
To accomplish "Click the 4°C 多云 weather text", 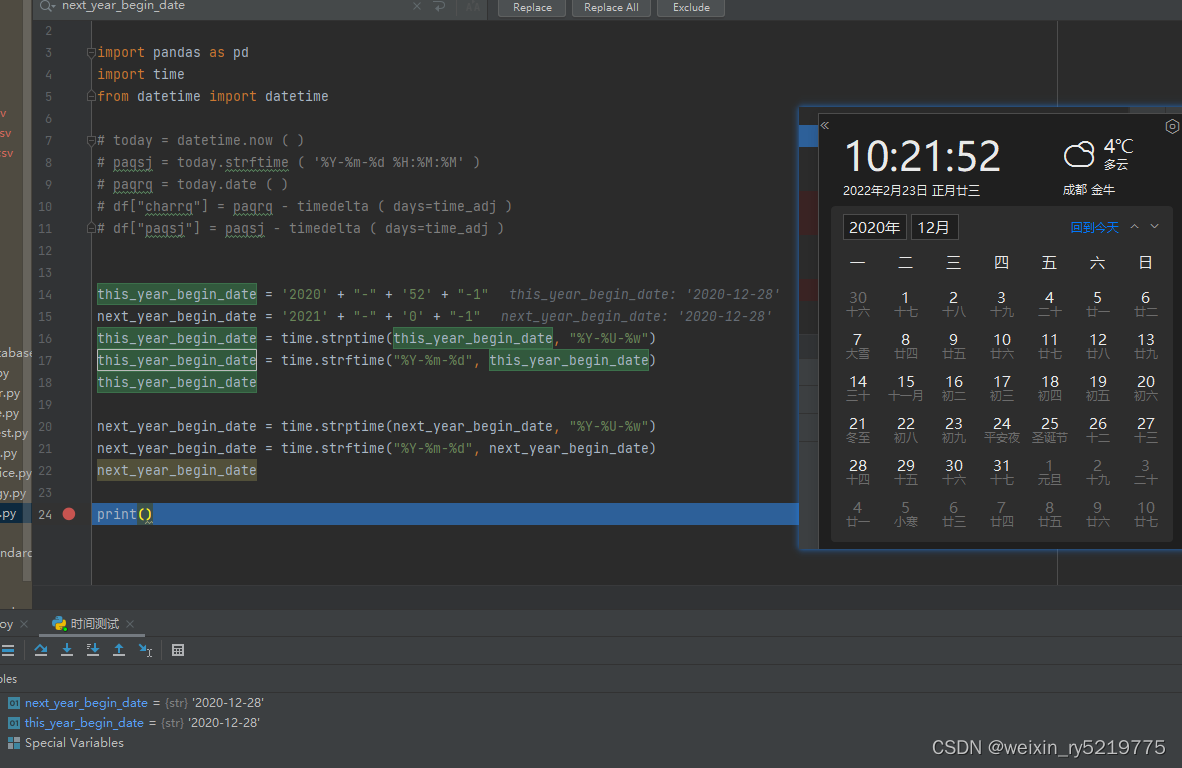I will tap(1118, 154).
